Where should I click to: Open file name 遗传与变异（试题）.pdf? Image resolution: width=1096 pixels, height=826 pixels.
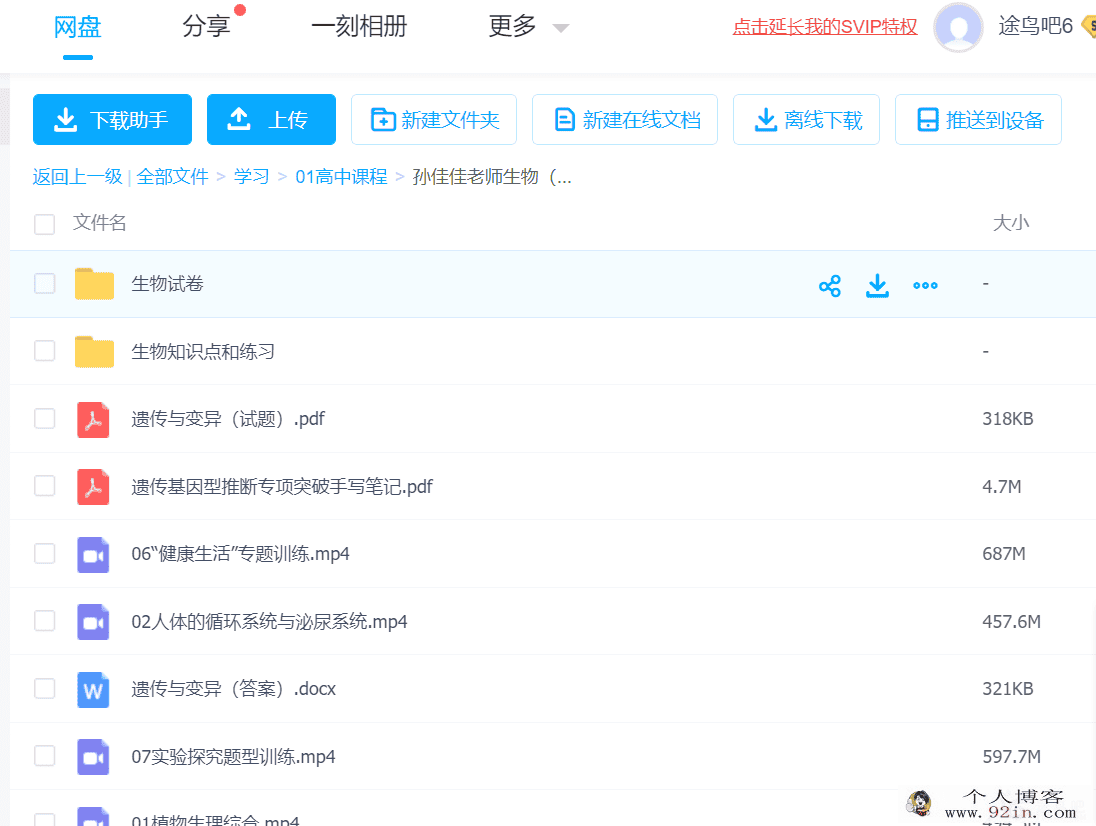coord(228,419)
